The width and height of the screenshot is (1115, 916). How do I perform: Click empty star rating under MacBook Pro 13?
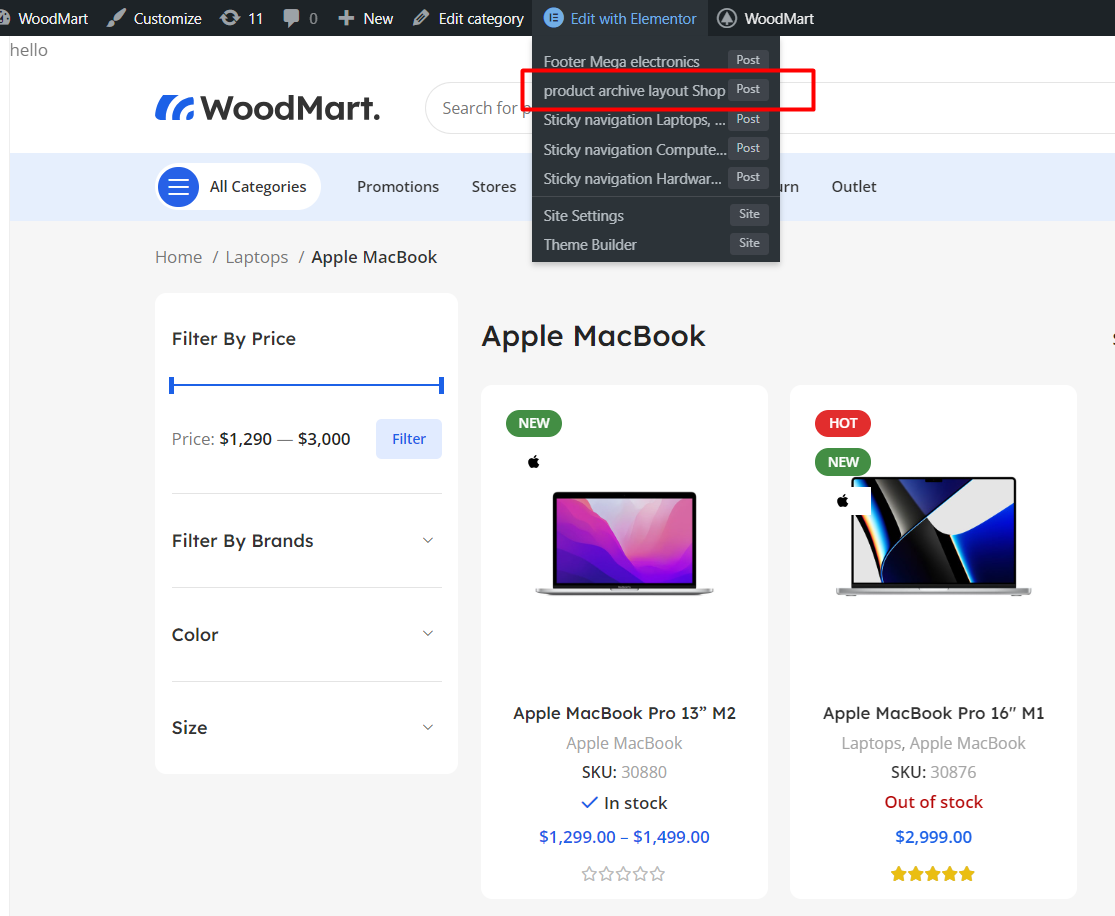624,873
